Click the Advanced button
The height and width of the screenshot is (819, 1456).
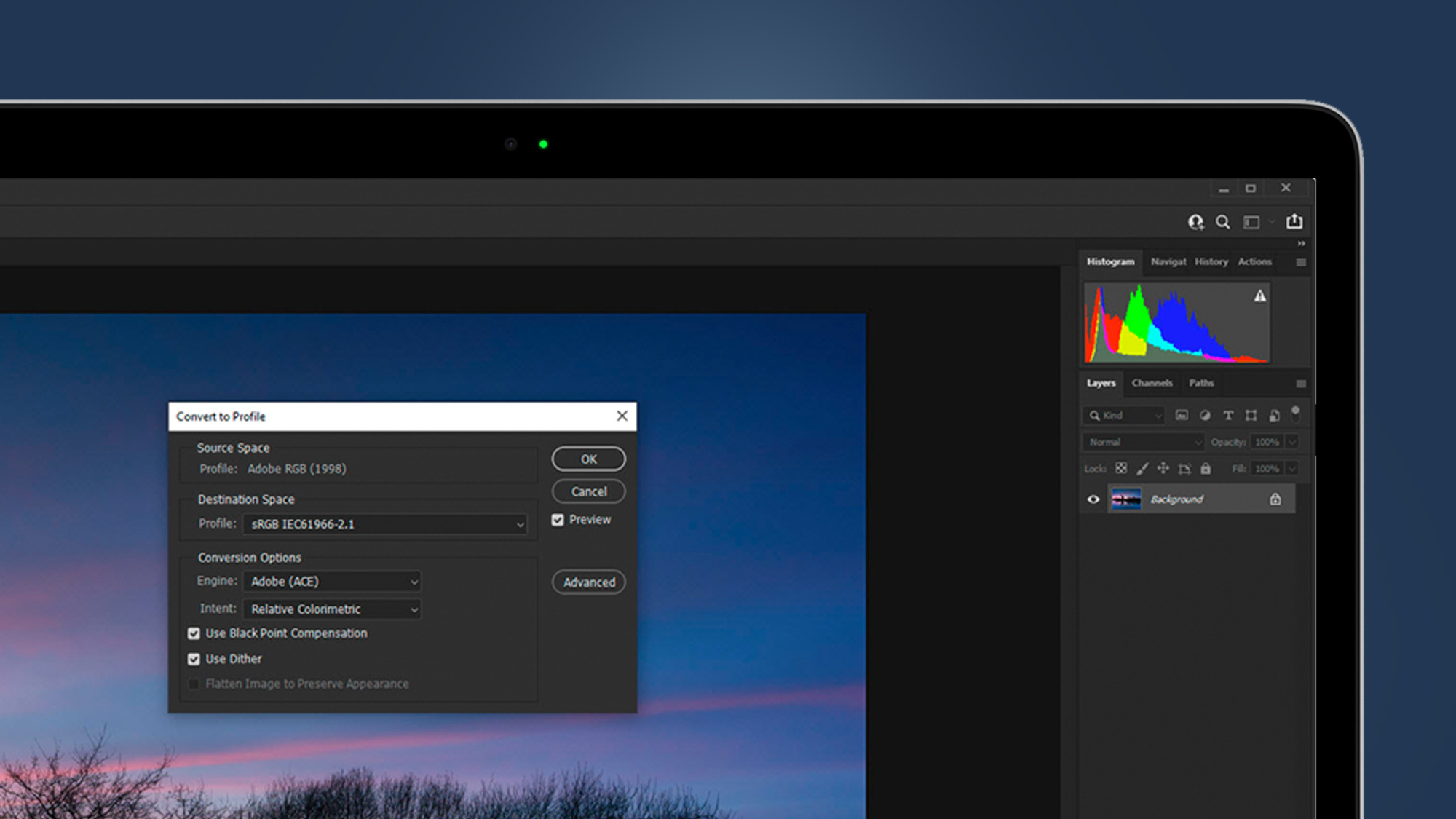coord(588,582)
